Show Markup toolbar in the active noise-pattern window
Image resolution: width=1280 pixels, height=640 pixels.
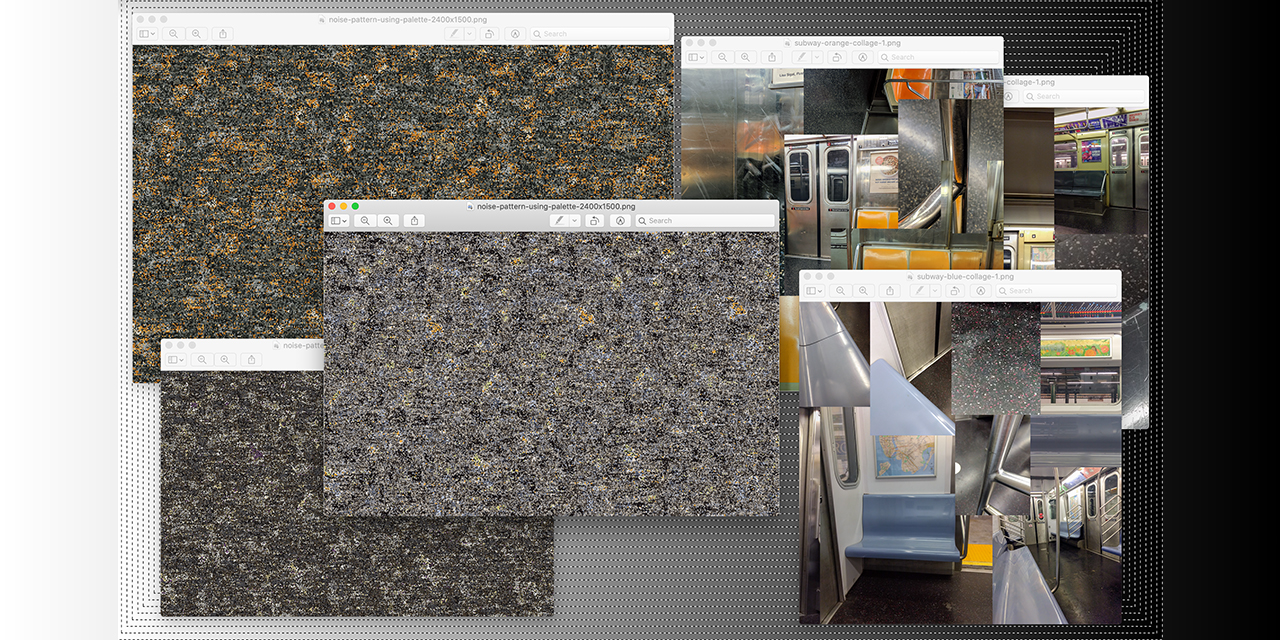point(620,220)
